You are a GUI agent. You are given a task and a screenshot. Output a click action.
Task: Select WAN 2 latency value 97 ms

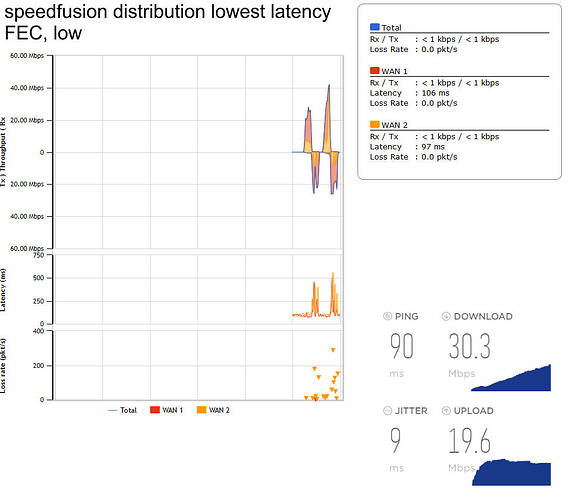click(433, 147)
